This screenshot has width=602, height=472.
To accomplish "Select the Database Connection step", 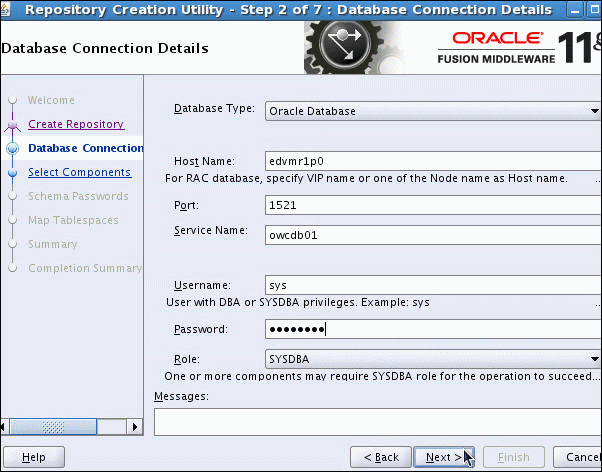I will coord(86,148).
